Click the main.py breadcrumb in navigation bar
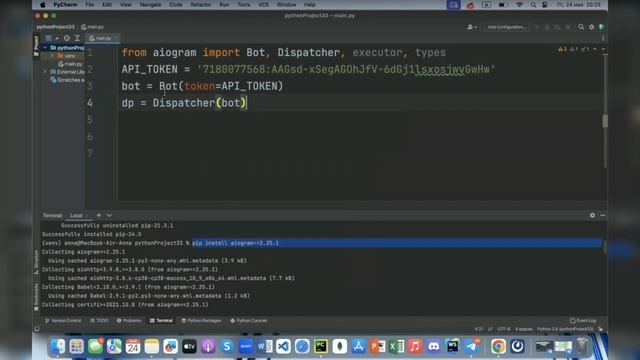The width and height of the screenshot is (640, 360). click(x=93, y=27)
